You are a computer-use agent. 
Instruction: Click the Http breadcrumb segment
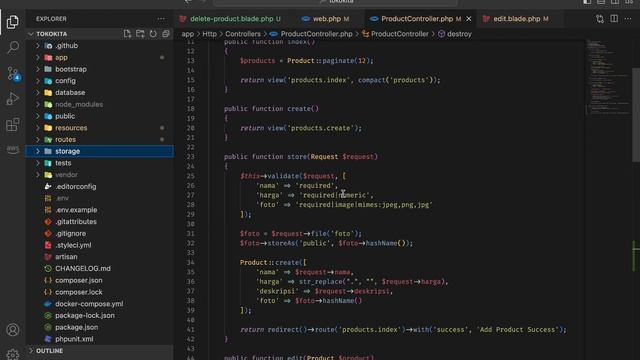209,34
